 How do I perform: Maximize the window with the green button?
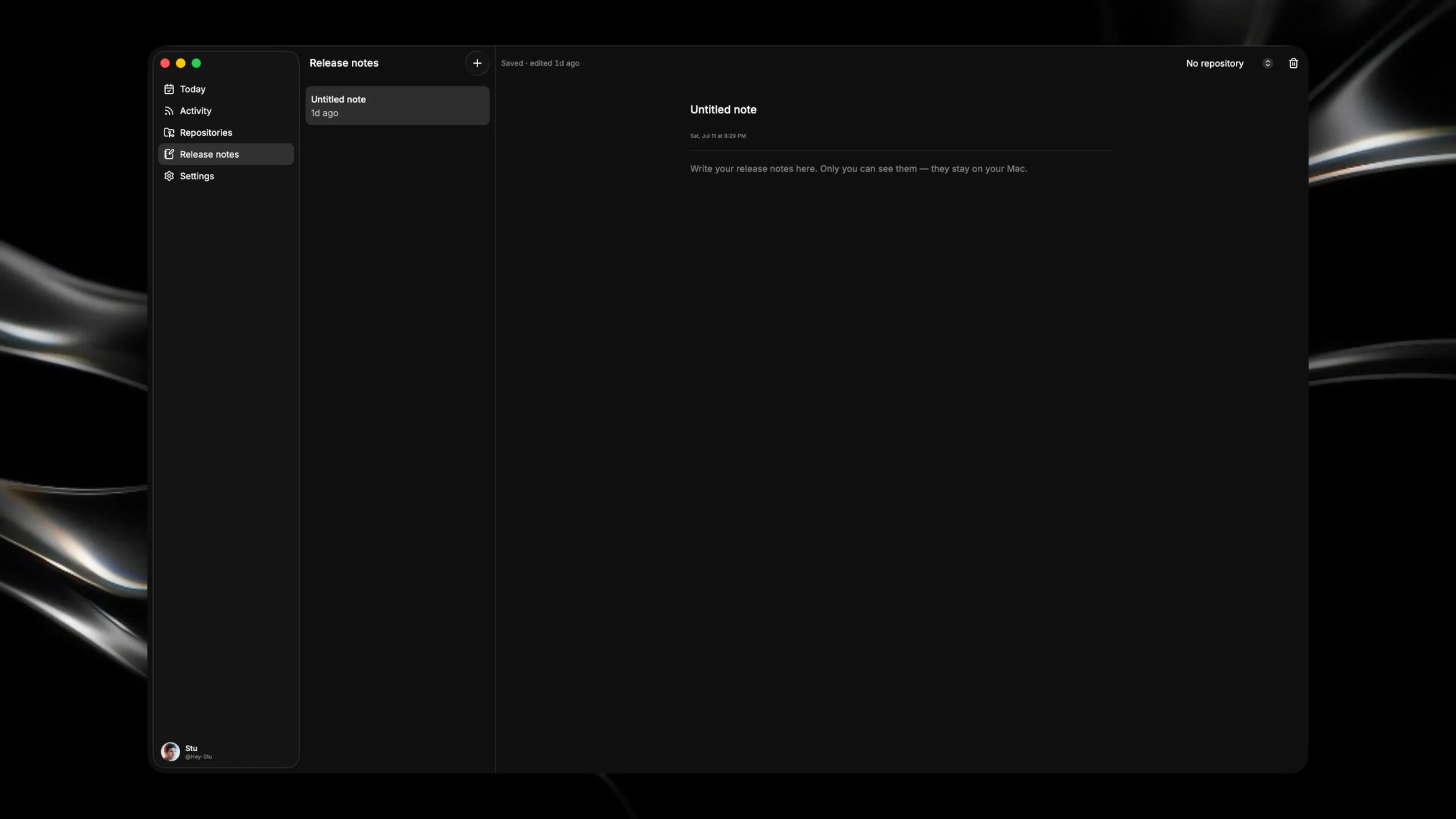pyautogui.click(x=196, y=63)
